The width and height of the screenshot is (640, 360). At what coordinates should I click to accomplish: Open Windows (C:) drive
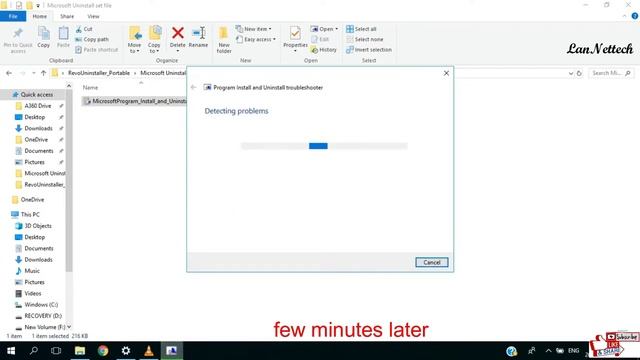click(41, 304)
